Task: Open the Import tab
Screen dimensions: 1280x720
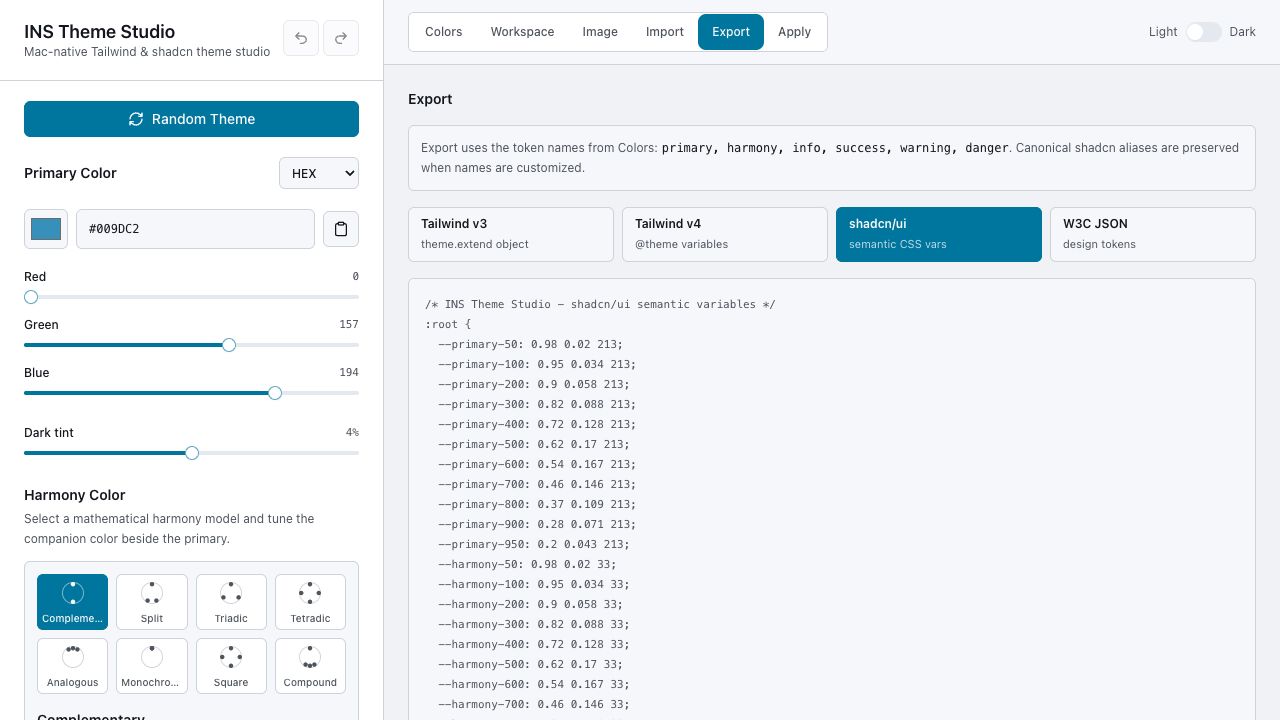Action: click(665, 32)
